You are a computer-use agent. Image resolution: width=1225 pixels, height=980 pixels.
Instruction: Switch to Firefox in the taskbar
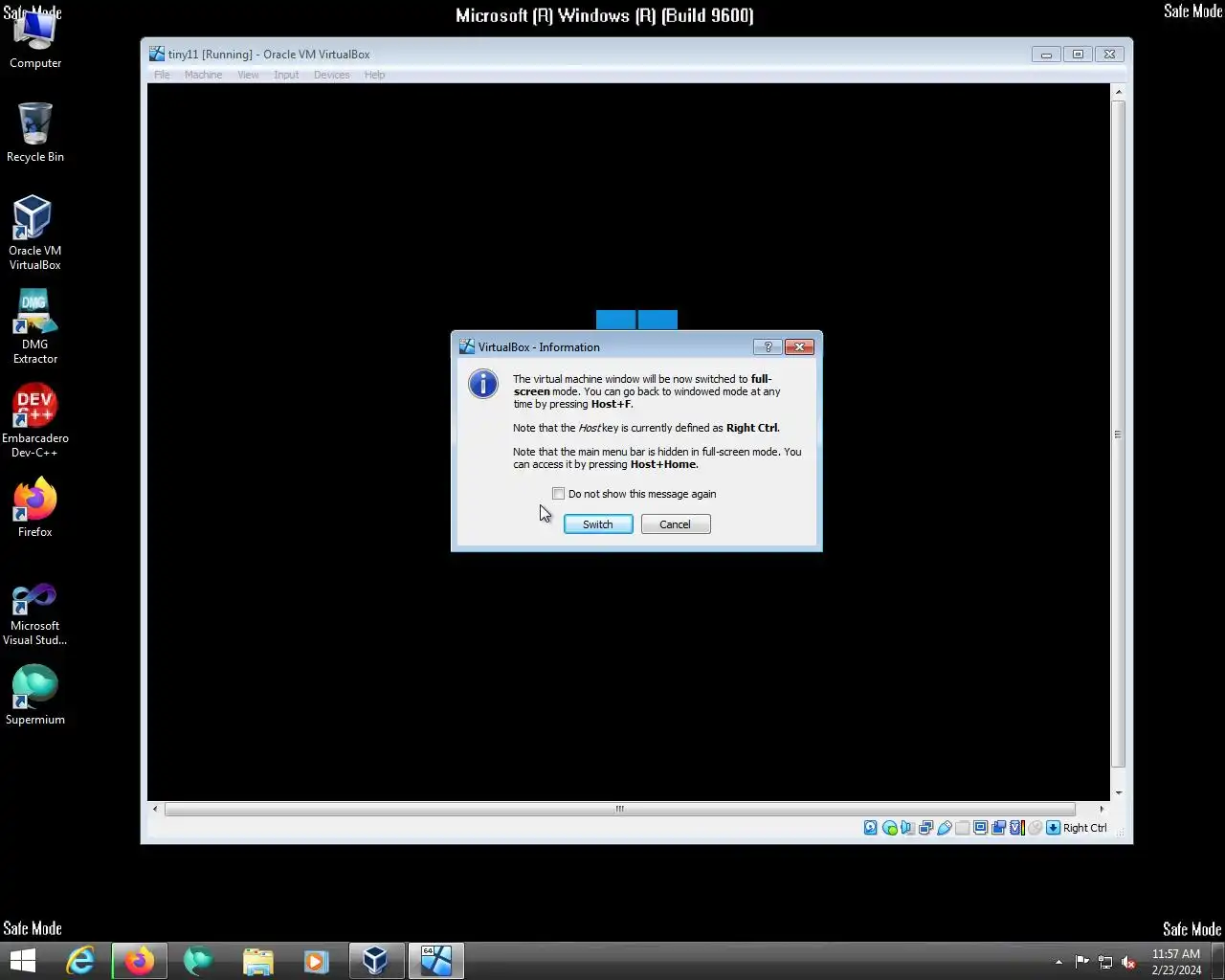click(140, 960)
